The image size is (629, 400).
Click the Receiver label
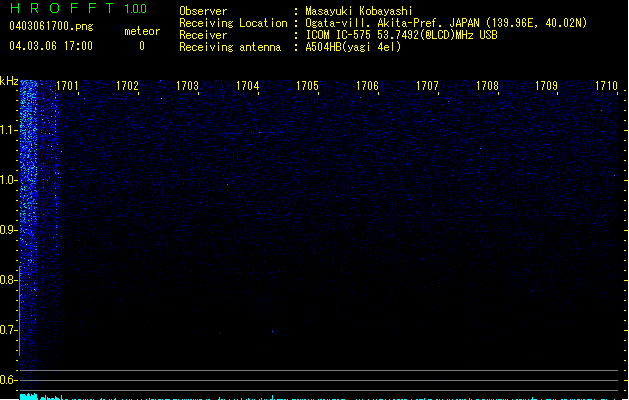(203, 35)
